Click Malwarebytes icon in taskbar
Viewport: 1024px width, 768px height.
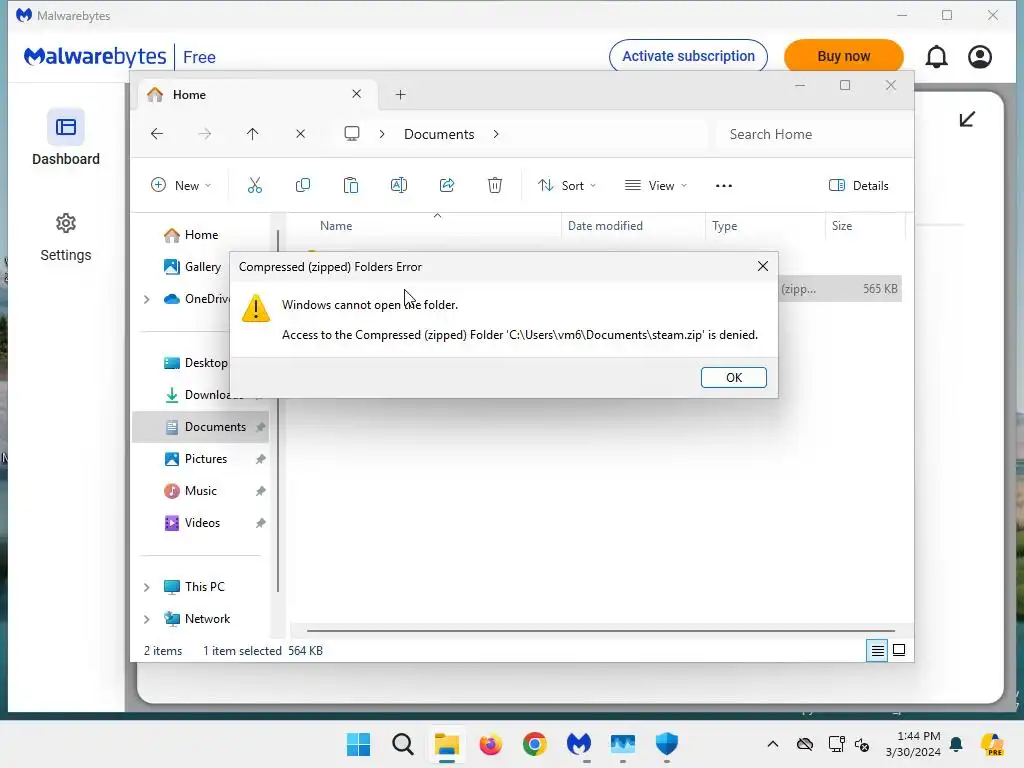(x=579, y=744)
